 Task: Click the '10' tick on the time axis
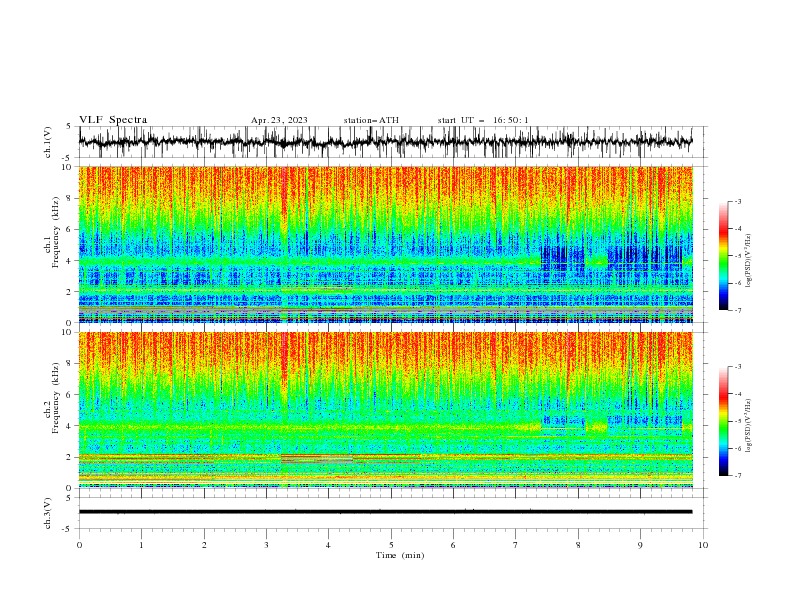[x=703, y=545]
